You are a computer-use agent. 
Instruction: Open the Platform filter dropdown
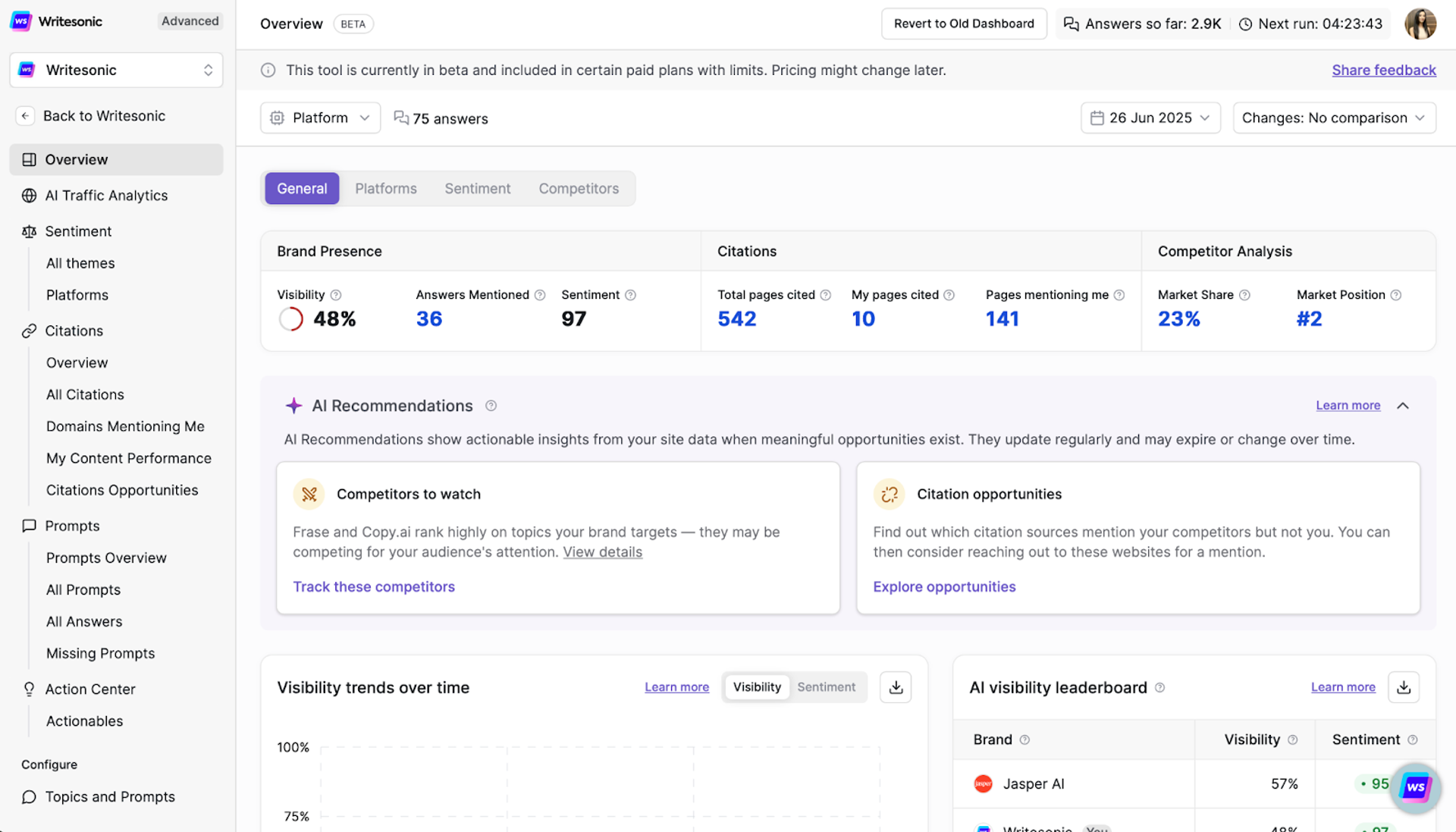point(320,118)
